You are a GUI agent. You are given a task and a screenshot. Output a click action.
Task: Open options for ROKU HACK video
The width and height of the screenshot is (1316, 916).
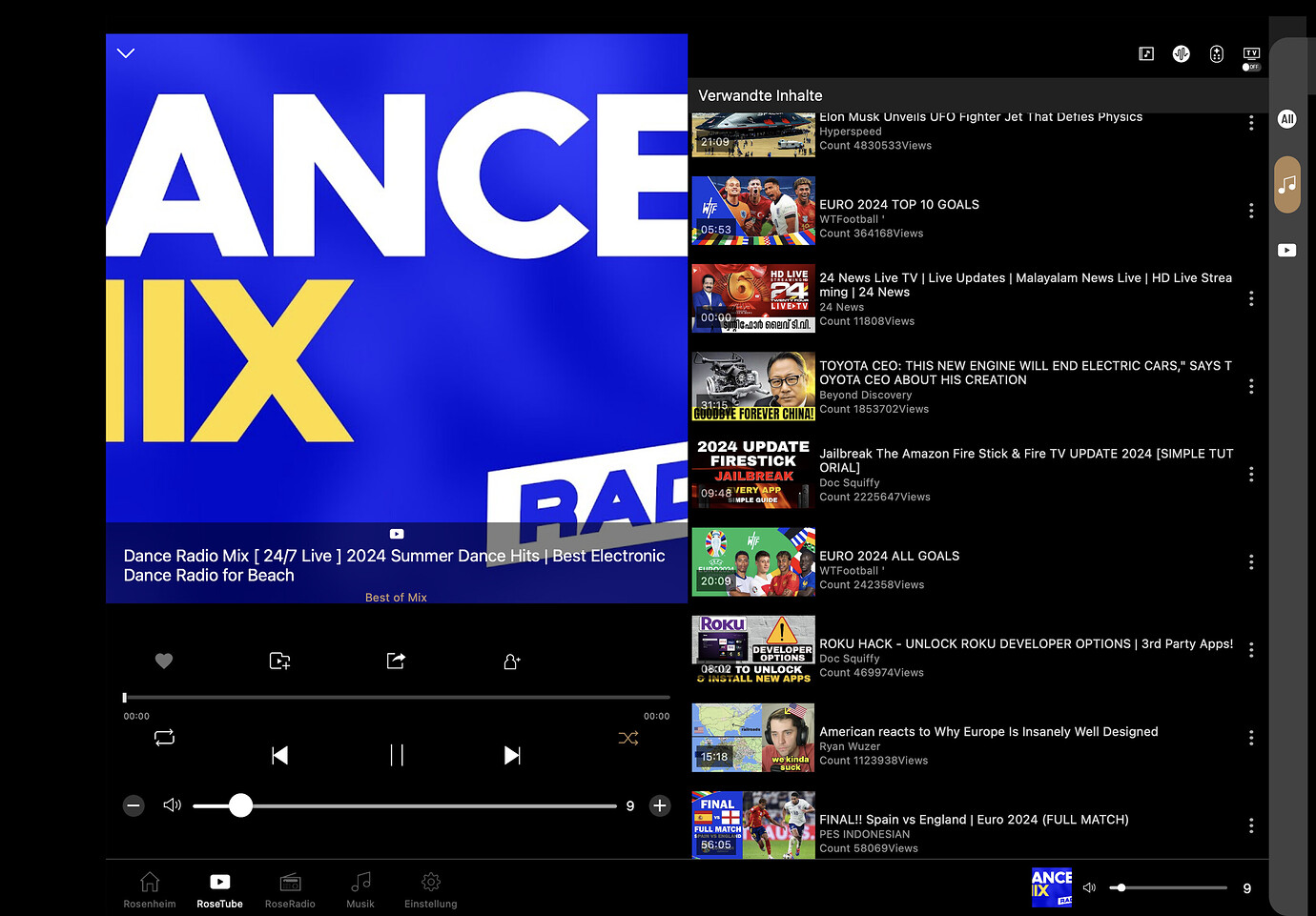(1251, 650)
